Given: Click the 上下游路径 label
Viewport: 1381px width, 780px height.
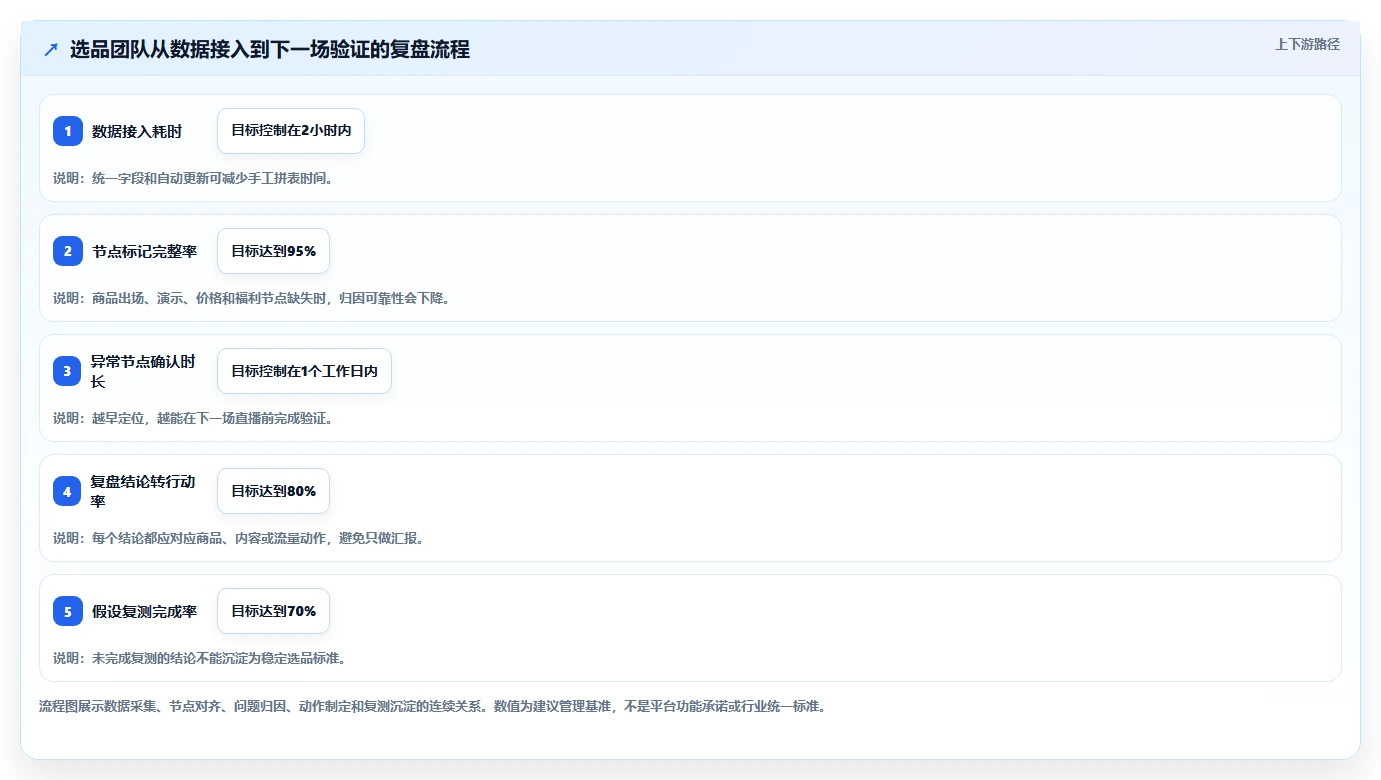Looking at the screenshot, I should (1307, 44).
